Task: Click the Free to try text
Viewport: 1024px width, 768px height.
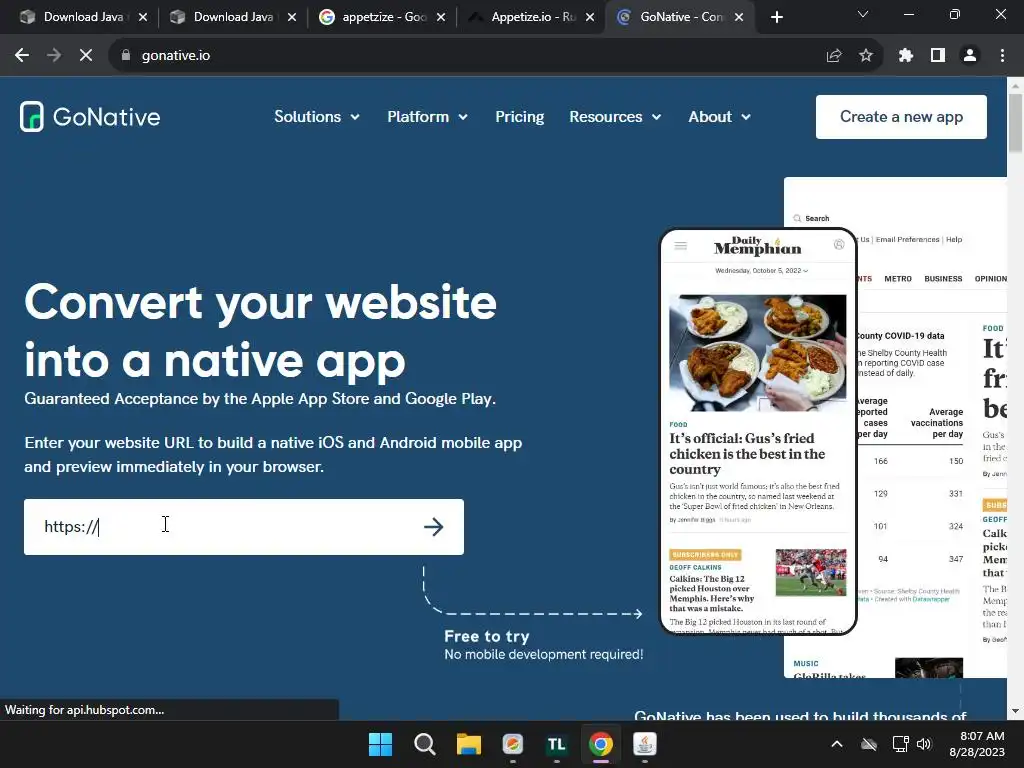Action: click(487, 636)
